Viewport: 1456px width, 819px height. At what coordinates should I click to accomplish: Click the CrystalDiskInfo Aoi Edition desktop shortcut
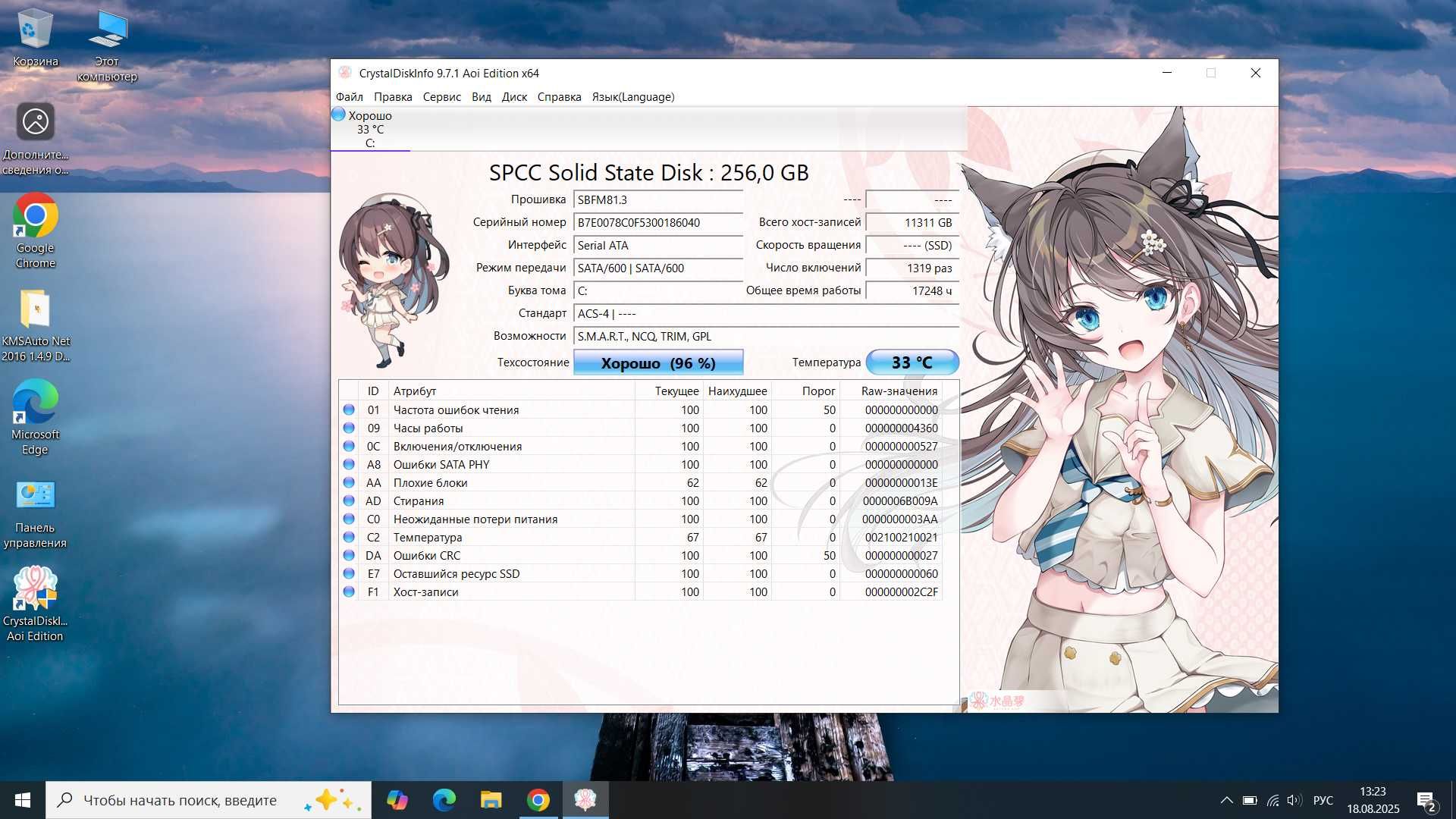(35, 604)
